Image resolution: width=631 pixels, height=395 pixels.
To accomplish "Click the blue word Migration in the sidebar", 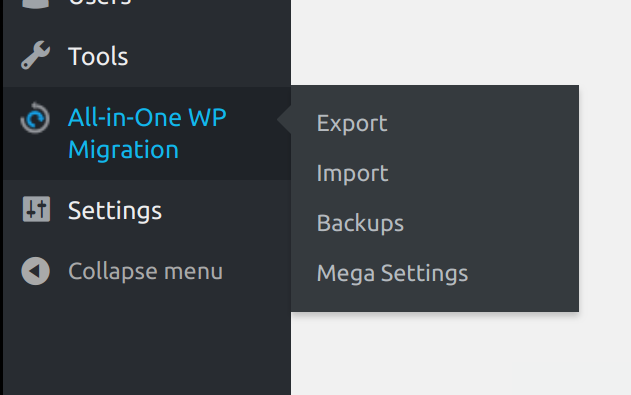I will coord(123,150).
